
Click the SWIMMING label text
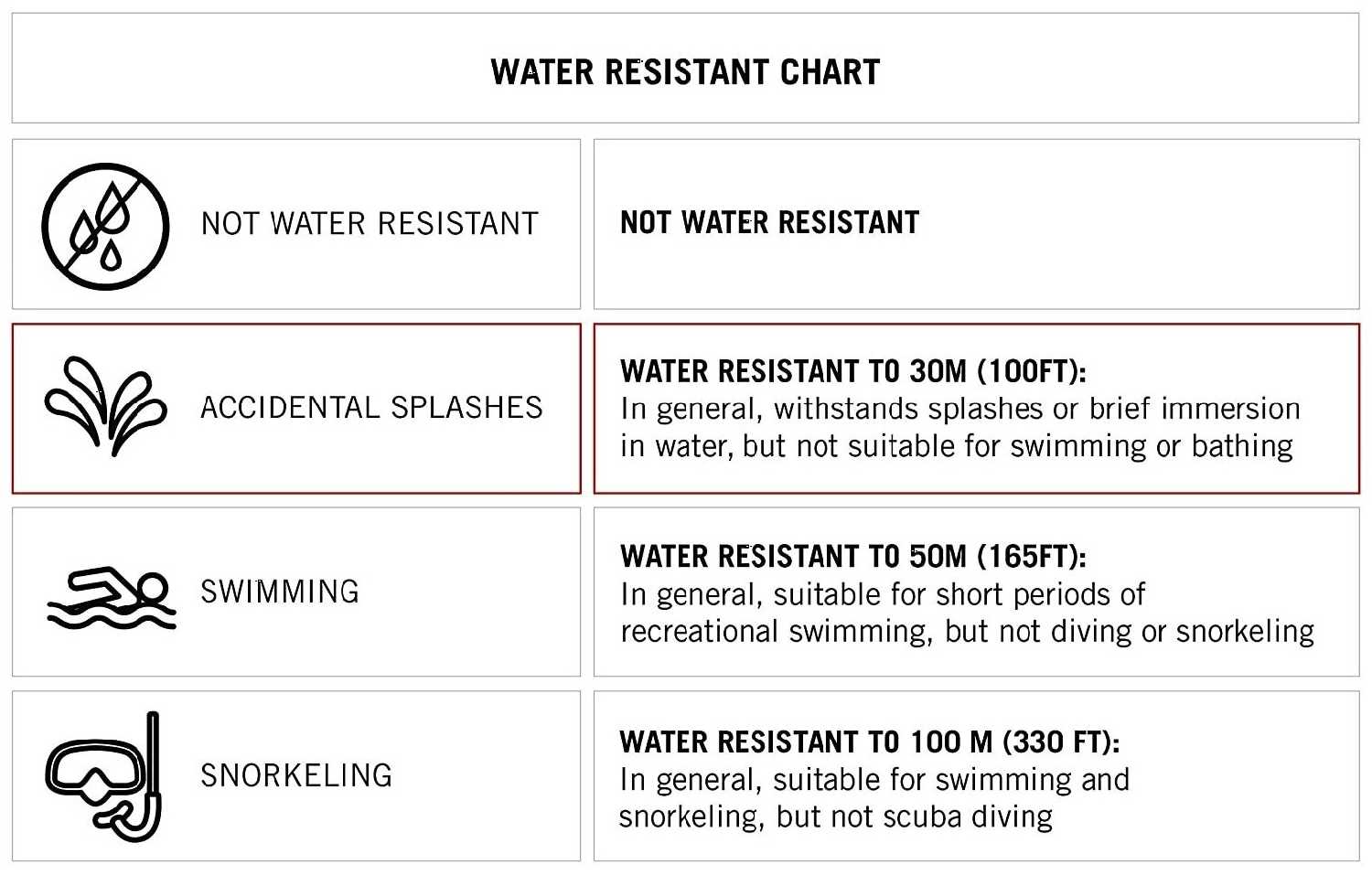coord(280,592)
